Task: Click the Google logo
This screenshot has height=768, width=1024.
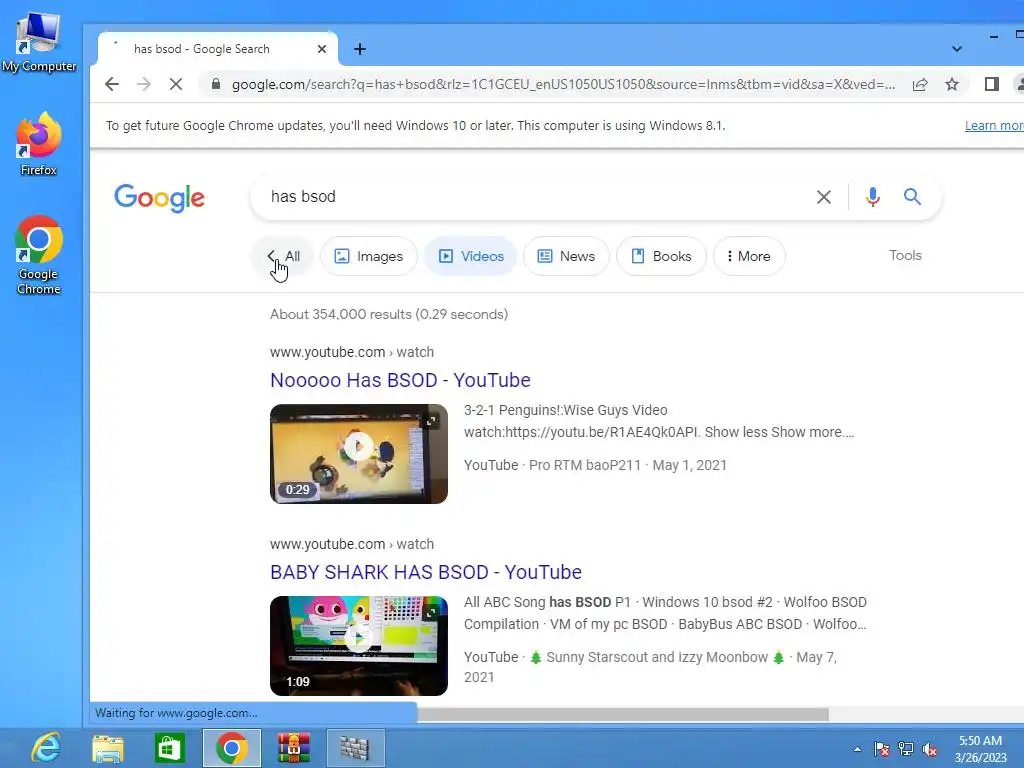Action: tap(159, 198)
